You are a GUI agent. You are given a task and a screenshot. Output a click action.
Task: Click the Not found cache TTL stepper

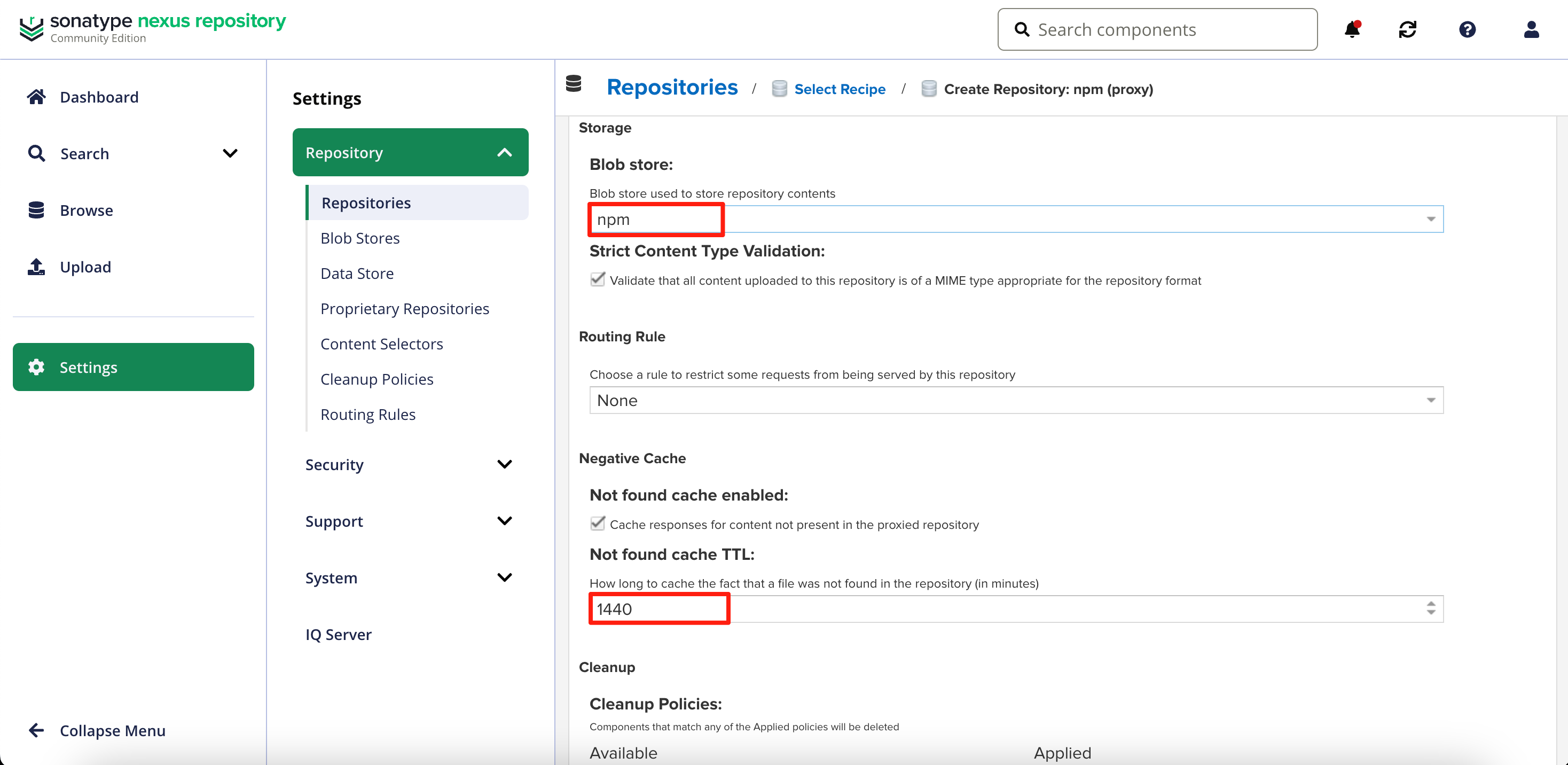[1430, 608]
